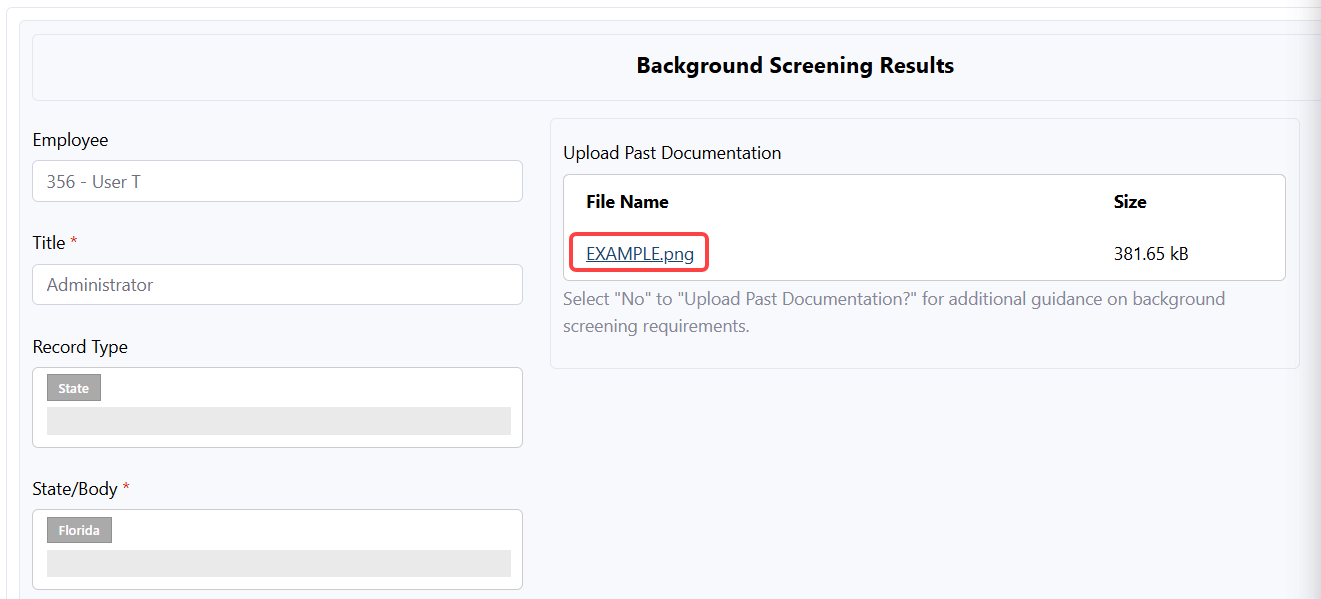Click the 381.65 kB file size value
The width and height of the screenshot is (1321, 599).
pyautogui.click(x=1150, y=254)
